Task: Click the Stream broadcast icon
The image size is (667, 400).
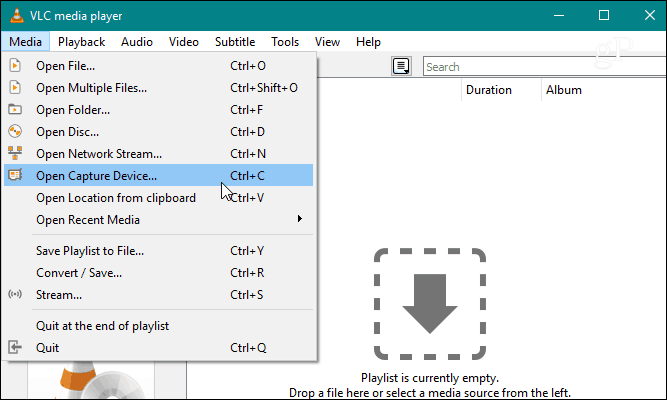Action: tap(15, 294)
